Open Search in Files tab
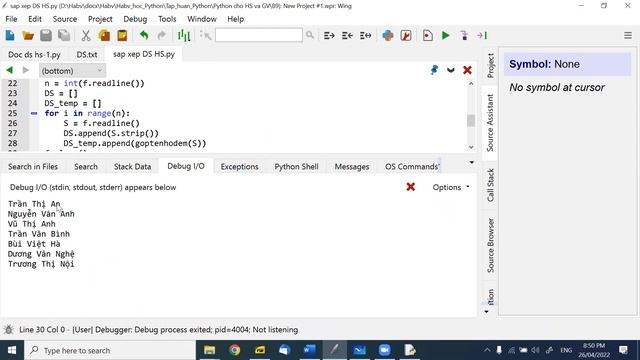 tap(33, 167)
